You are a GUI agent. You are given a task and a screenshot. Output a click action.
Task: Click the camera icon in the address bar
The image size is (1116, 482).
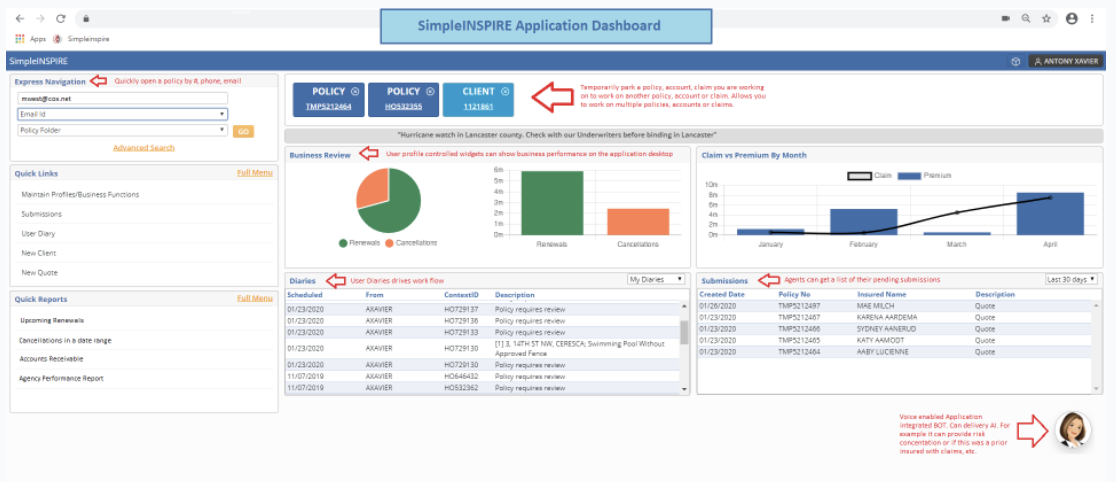coord(1006,19)
